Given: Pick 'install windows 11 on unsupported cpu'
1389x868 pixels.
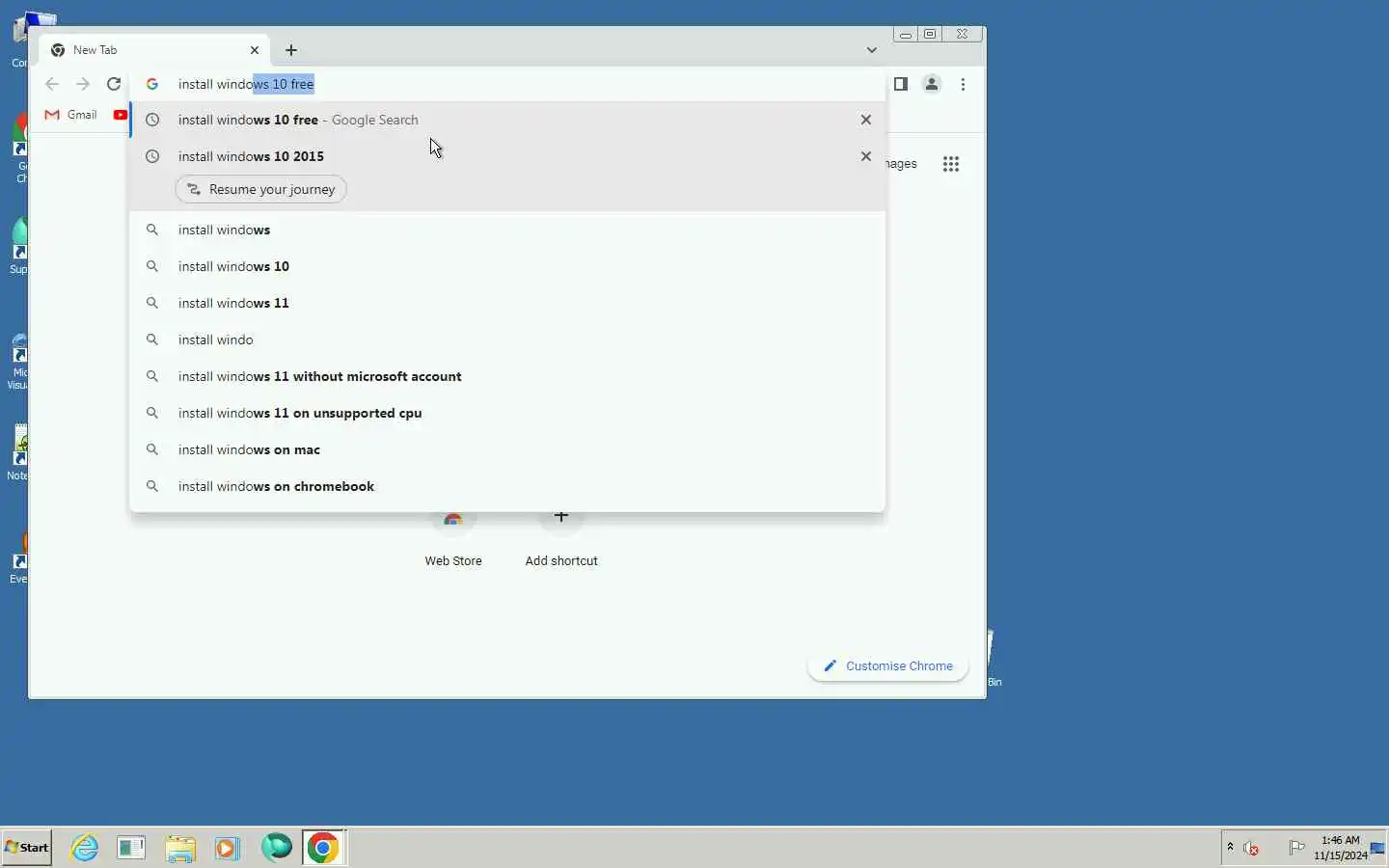Looking at the screenshot, I should point(507,413).
